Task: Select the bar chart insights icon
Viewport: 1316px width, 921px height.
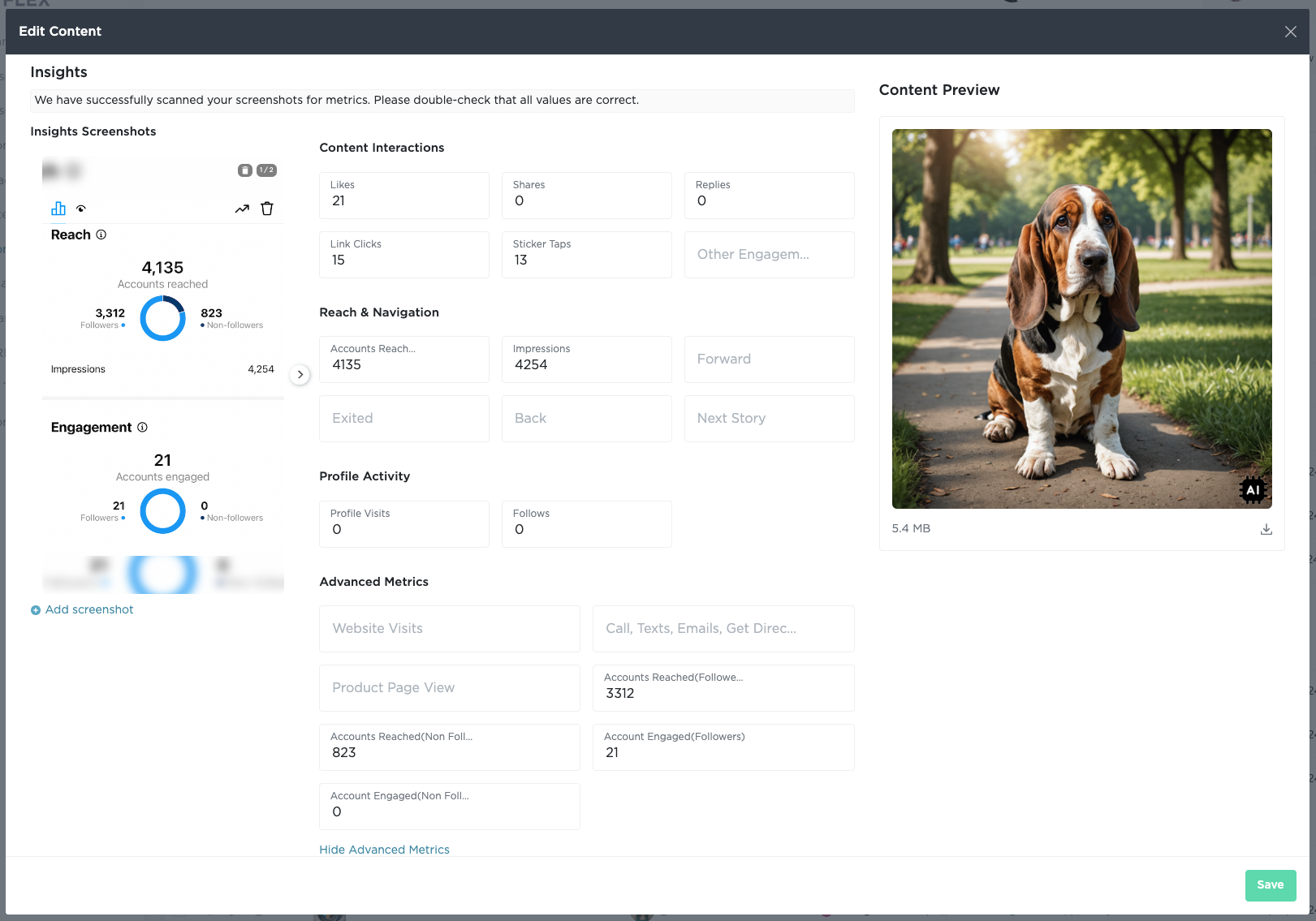Action: tap(58, 209)
